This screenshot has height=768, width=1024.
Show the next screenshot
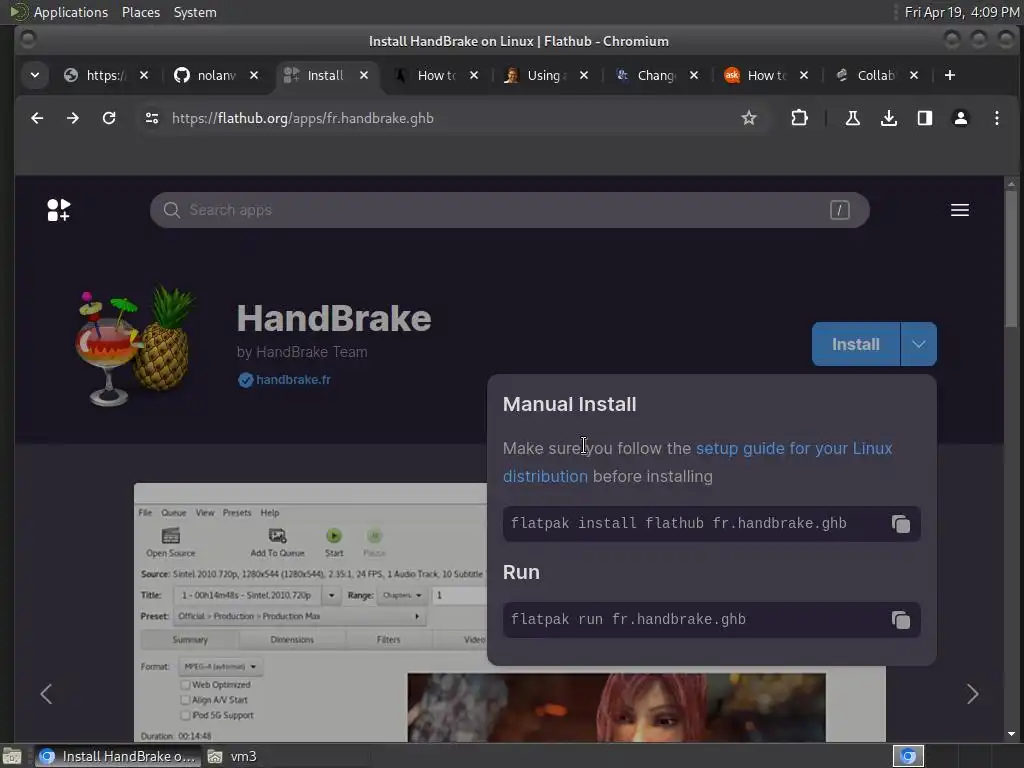point(972,694)
